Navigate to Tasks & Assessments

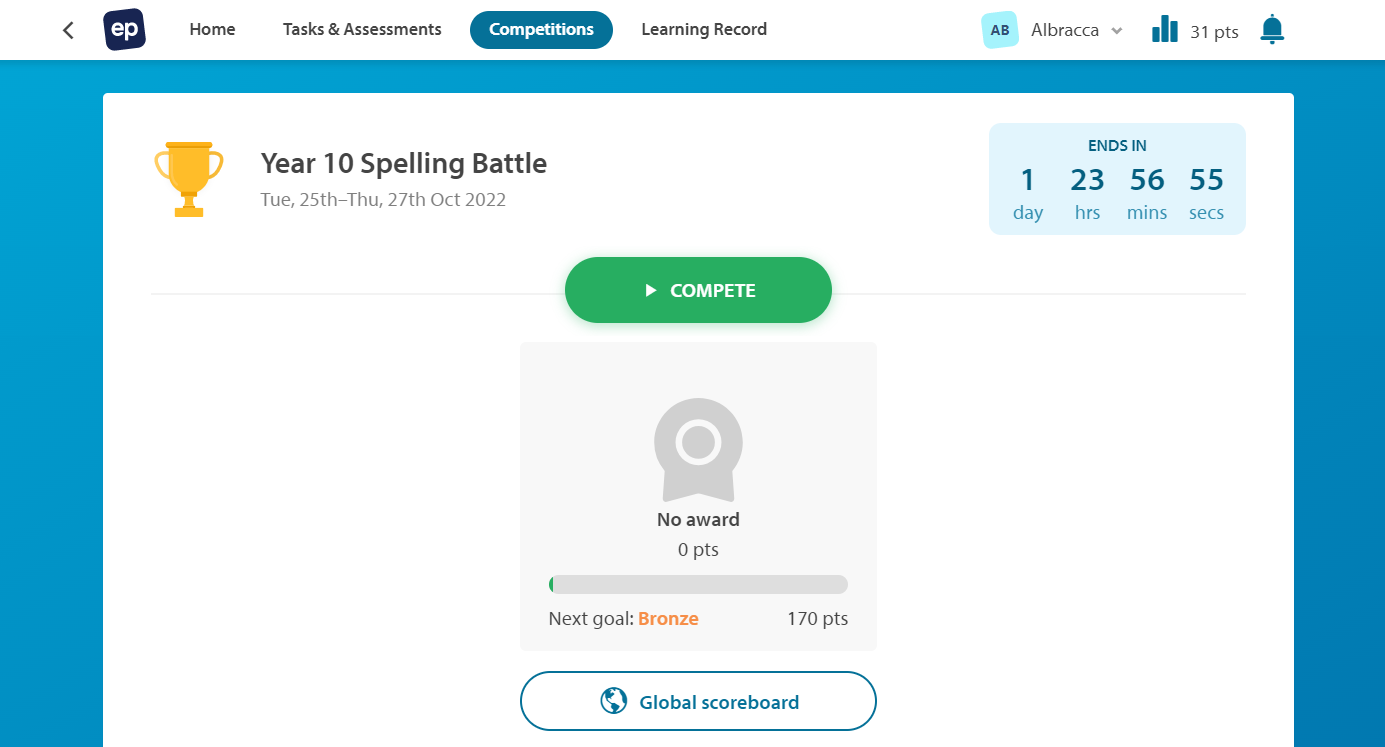[361, 29]
